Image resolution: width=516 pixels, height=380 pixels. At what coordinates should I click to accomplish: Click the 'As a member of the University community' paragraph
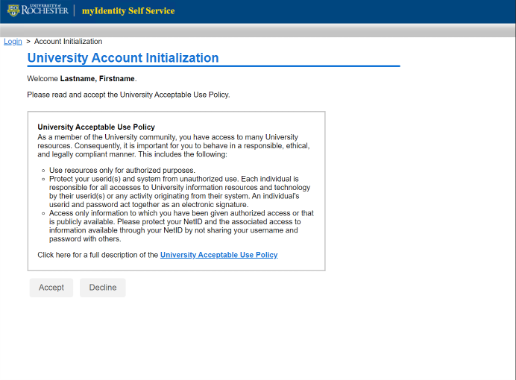[x=174, y=146]
